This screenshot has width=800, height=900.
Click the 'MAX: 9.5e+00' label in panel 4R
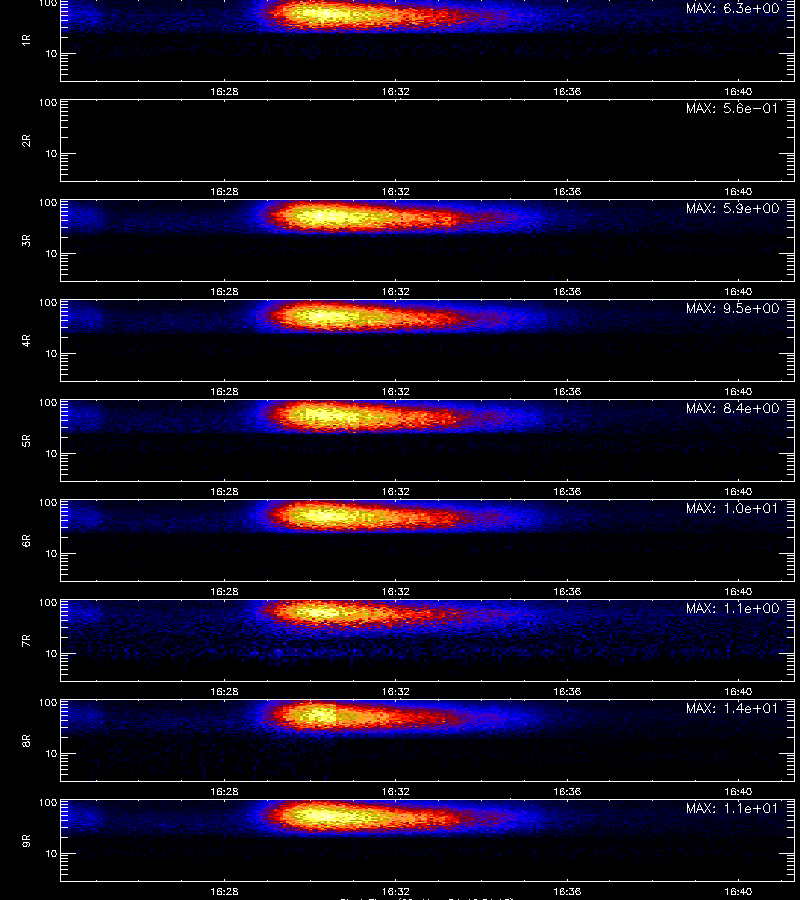(x=732, y=308)
